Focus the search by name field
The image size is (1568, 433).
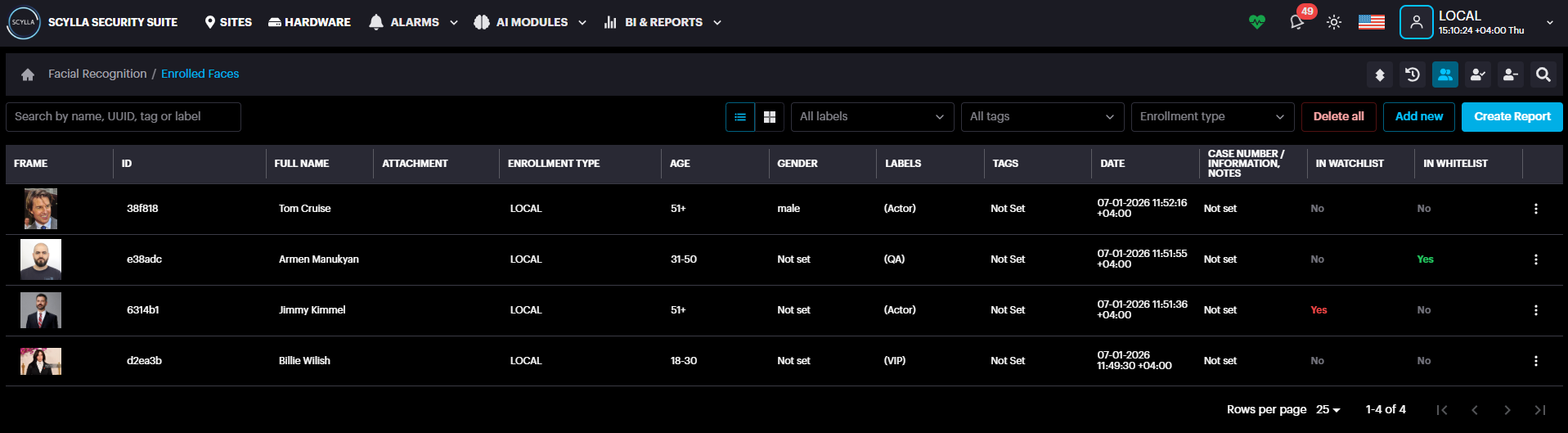tap(124, 117)
